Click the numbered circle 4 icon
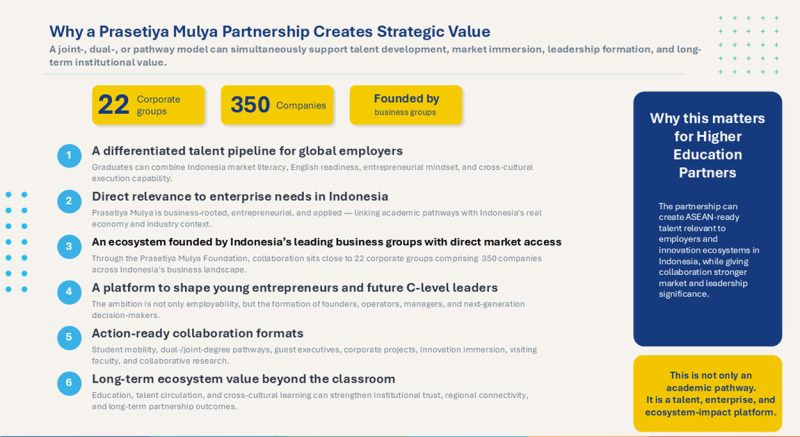 69,293
